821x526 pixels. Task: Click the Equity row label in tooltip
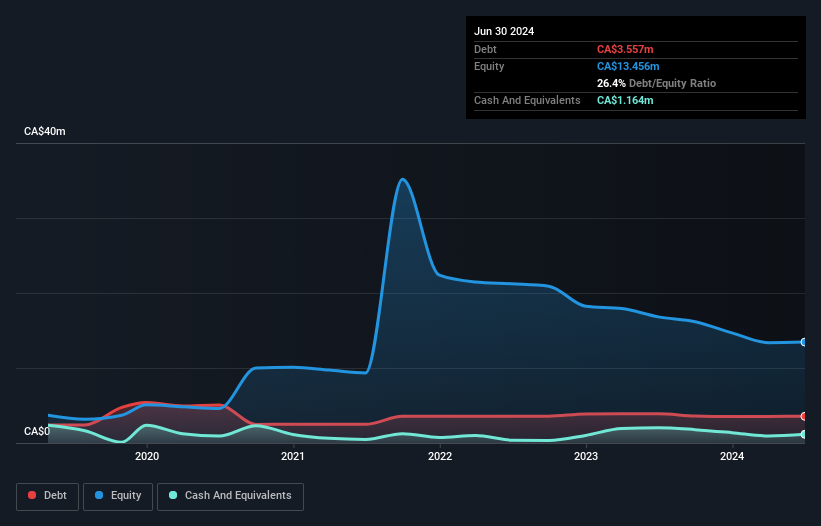489,66
